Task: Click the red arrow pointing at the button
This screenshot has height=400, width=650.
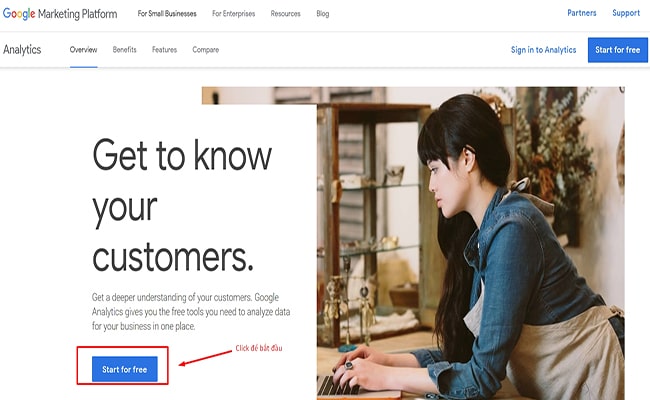Action: pyautogui.click(x=205, y=358)
